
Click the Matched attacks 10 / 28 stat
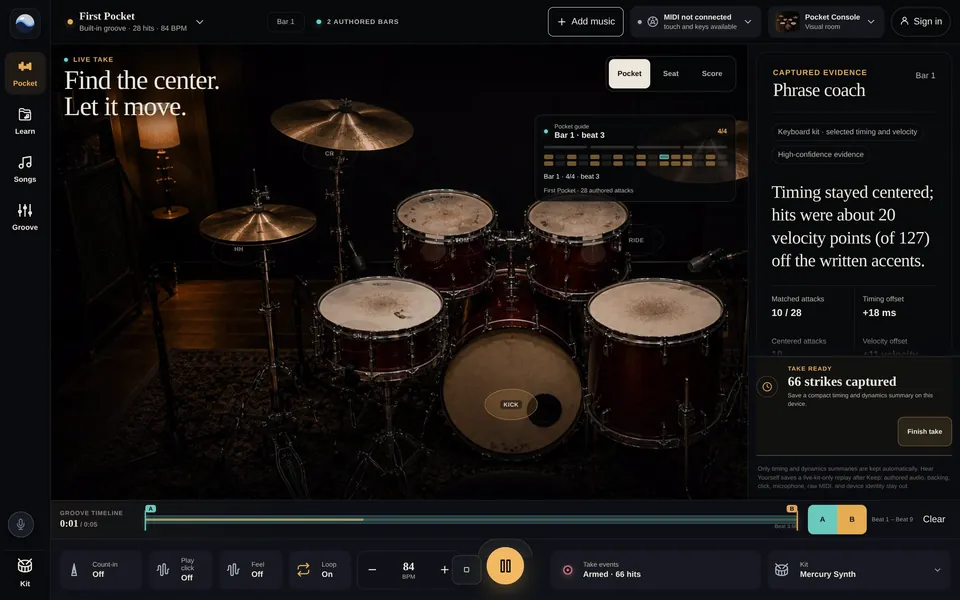[x=798, y=306]
